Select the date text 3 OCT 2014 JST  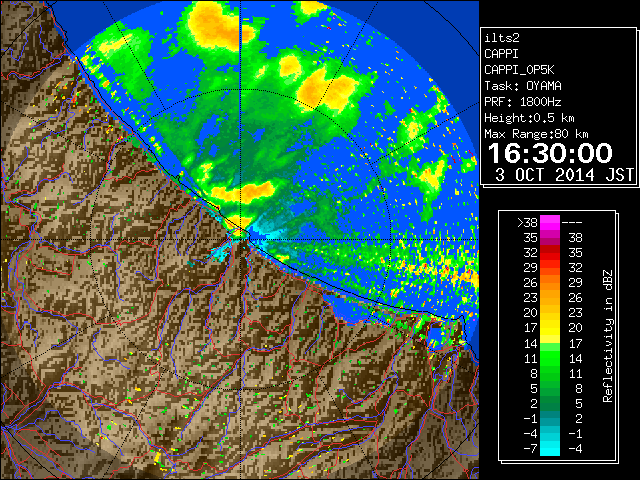pyautogui.click(x=564, y=175)
